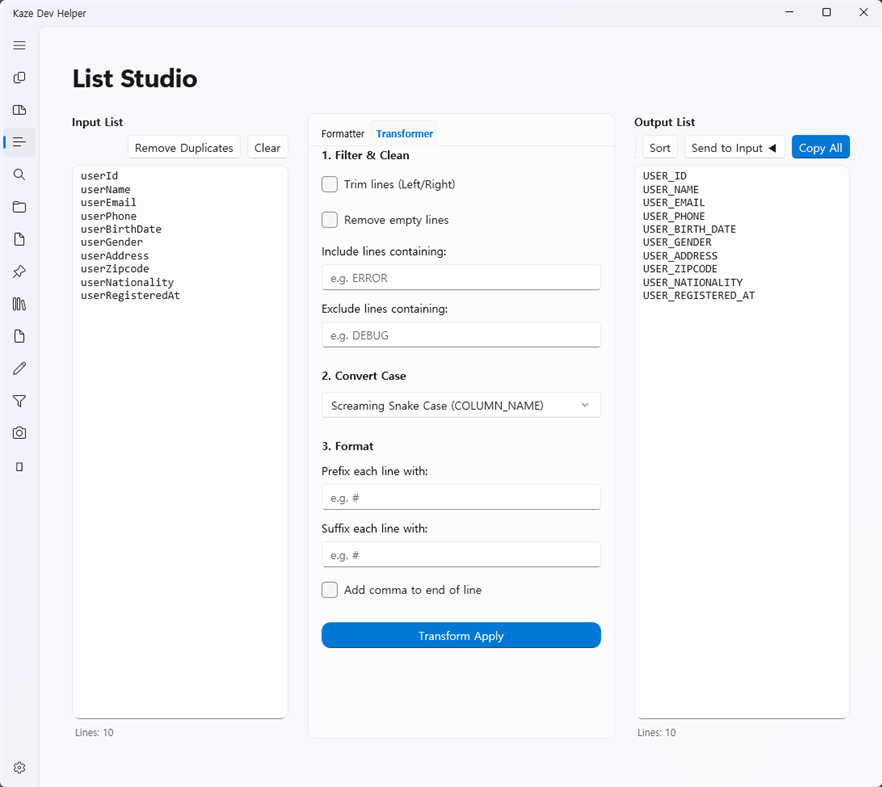
Task: Click userBirthDate in the input list
Action: click(x=121, y=229)
